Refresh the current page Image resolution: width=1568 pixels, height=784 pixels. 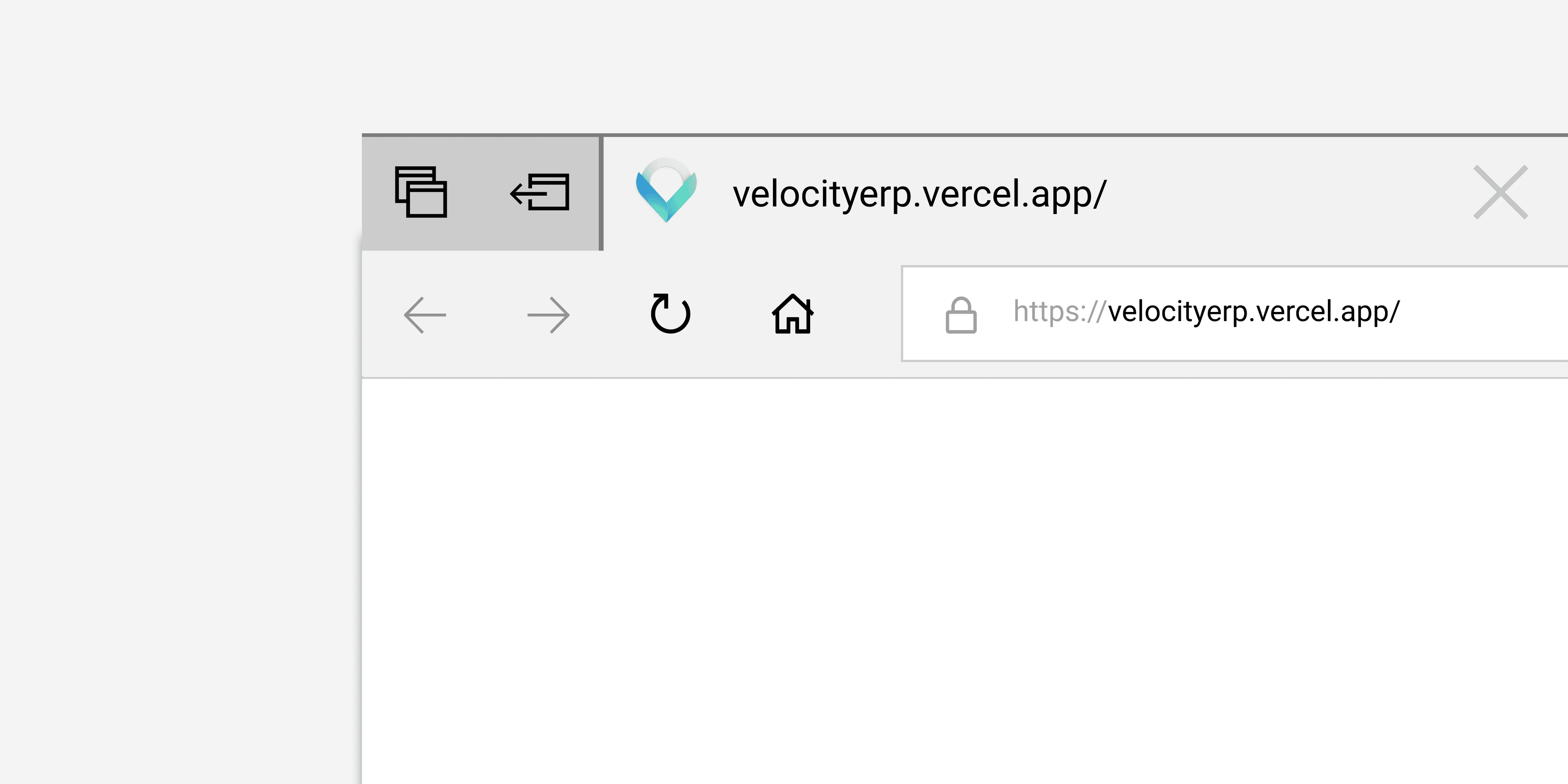click(670, 314)
